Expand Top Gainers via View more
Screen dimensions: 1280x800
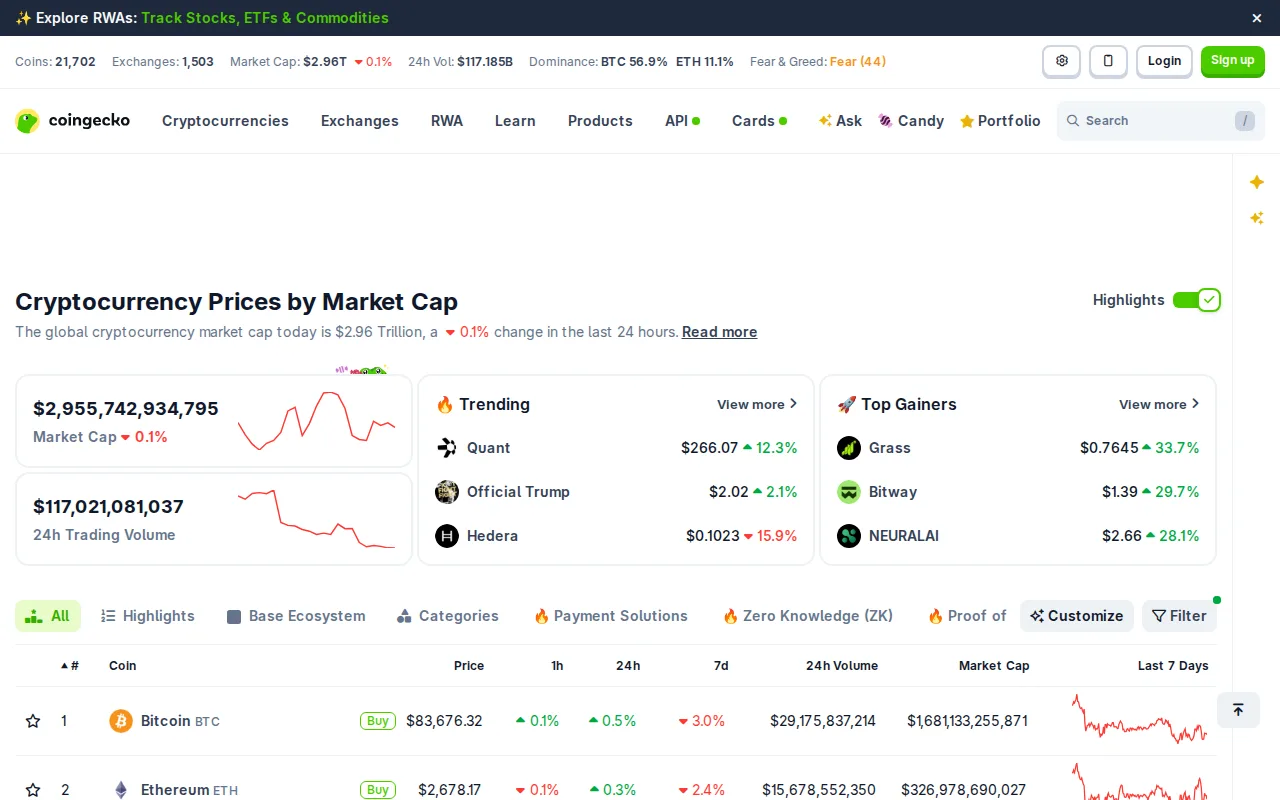point(1159,404)
